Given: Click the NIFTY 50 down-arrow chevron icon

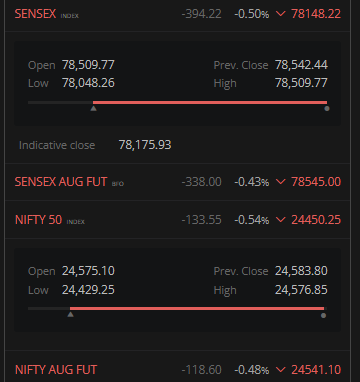Looking at the screenshot, I should [281, 220].
